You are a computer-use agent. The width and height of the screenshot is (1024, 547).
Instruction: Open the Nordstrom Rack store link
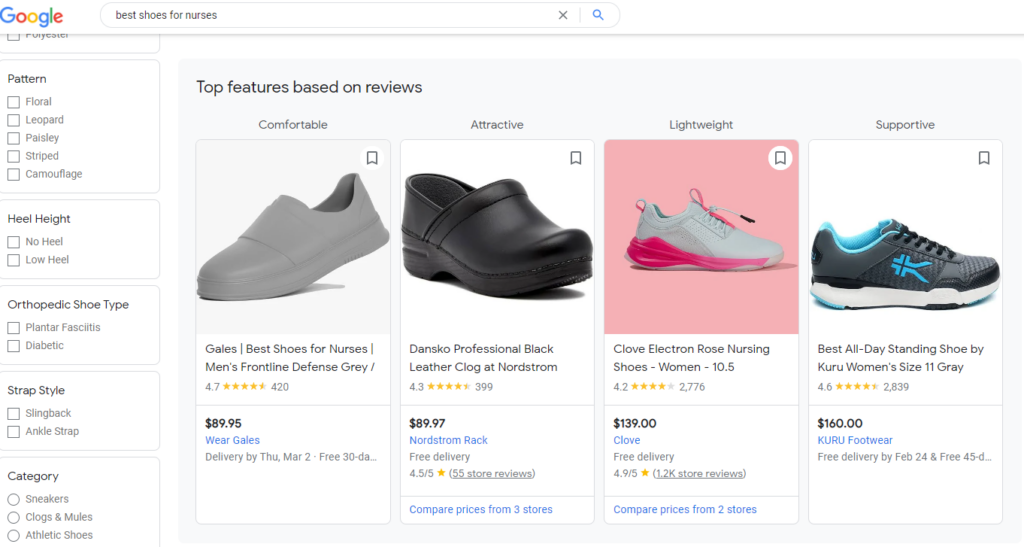[449, 440]
